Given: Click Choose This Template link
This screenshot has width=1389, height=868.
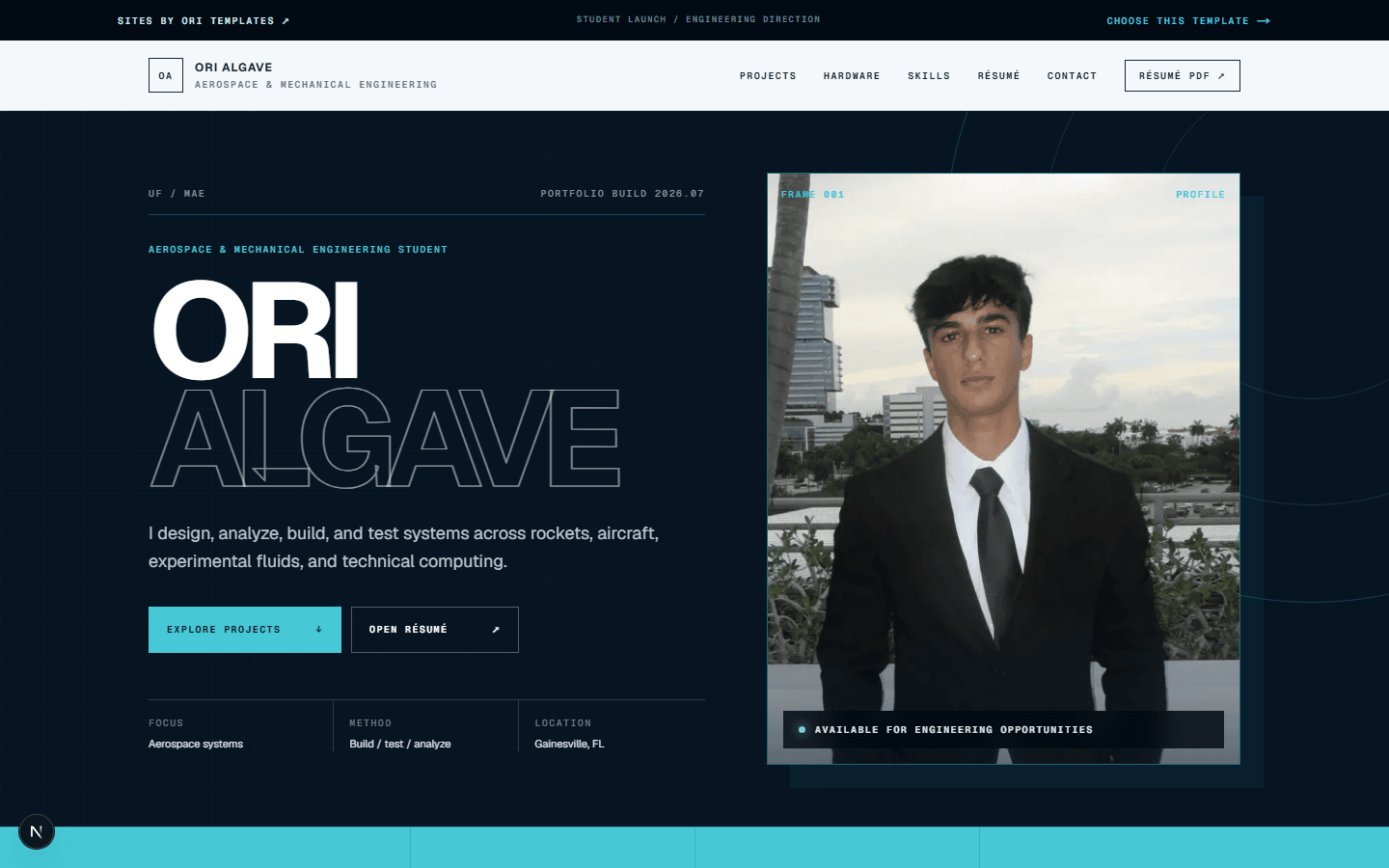Looking at the screenshot, I should tap(1188, 20).
